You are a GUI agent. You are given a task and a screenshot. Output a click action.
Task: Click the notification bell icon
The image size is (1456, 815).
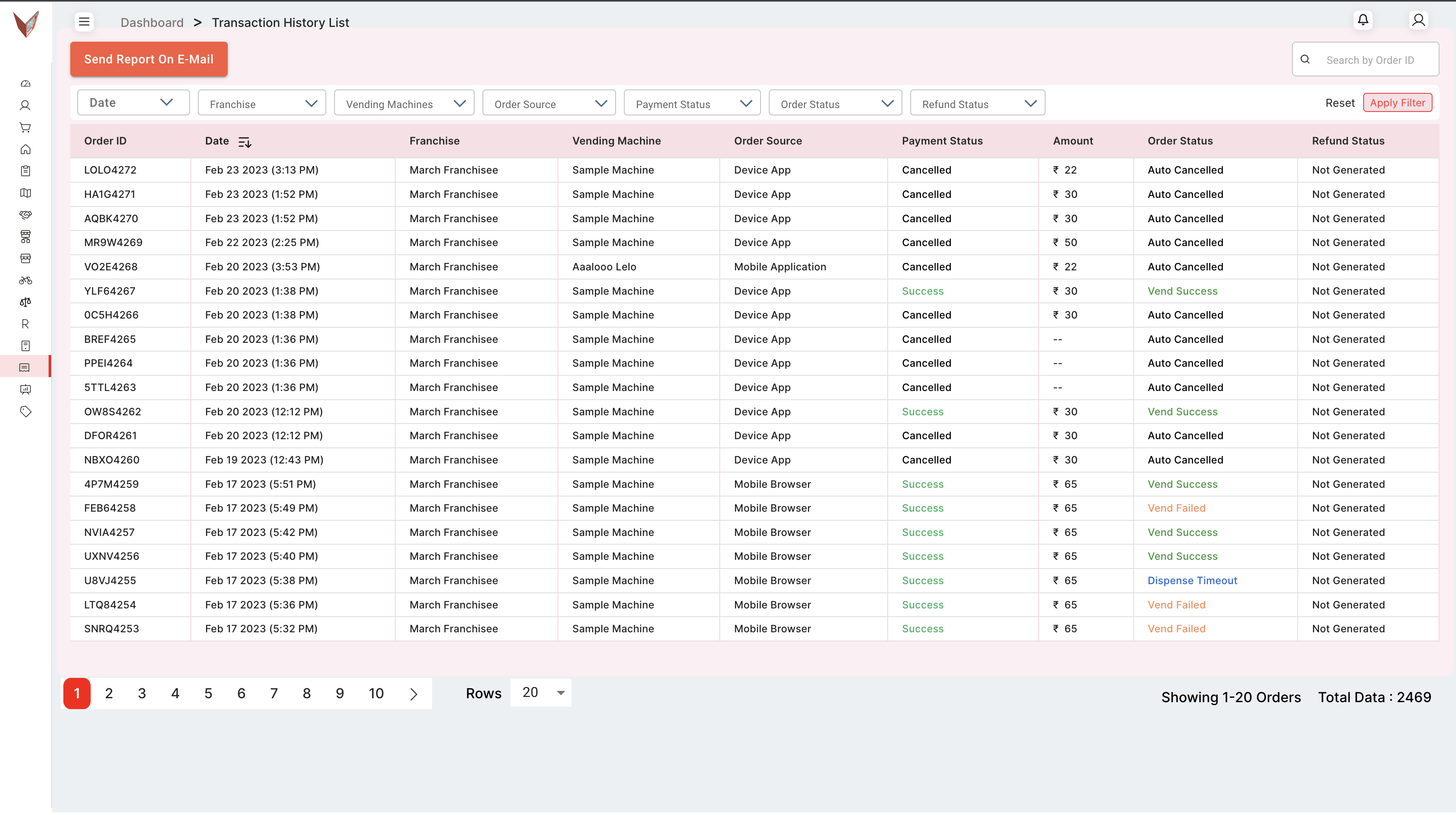1363,20
